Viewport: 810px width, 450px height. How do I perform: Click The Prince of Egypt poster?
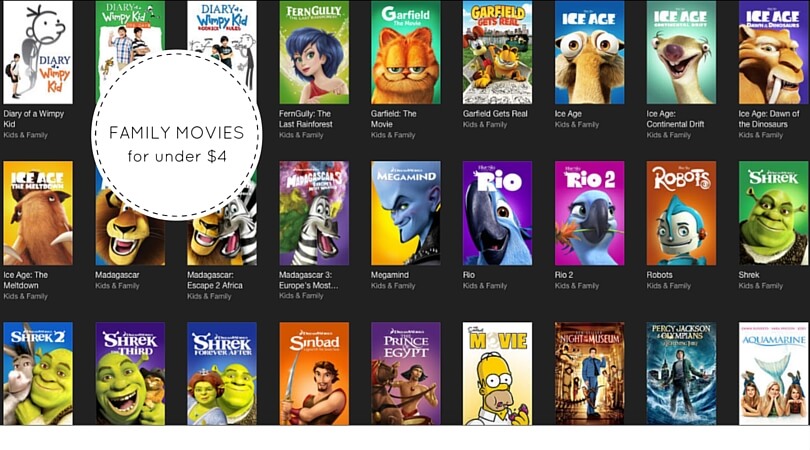pyautogui.click(x=406, y=374)
